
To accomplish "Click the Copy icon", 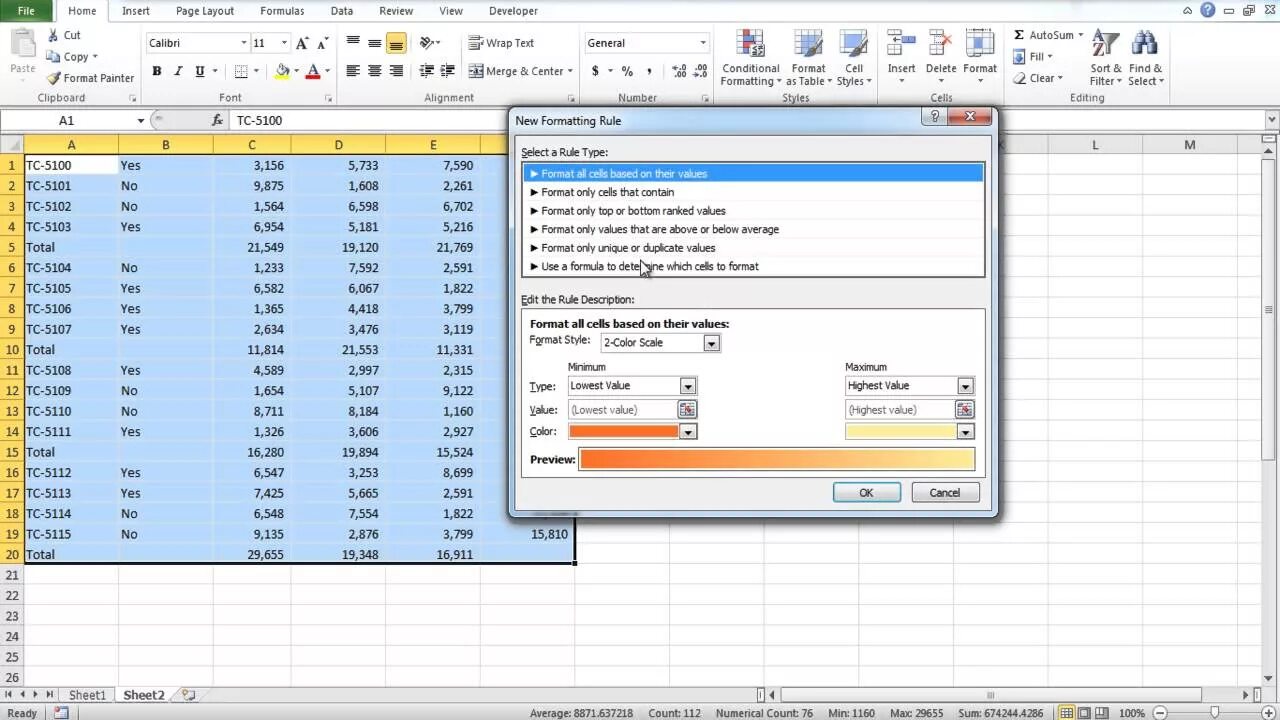I will coord(54,57).
